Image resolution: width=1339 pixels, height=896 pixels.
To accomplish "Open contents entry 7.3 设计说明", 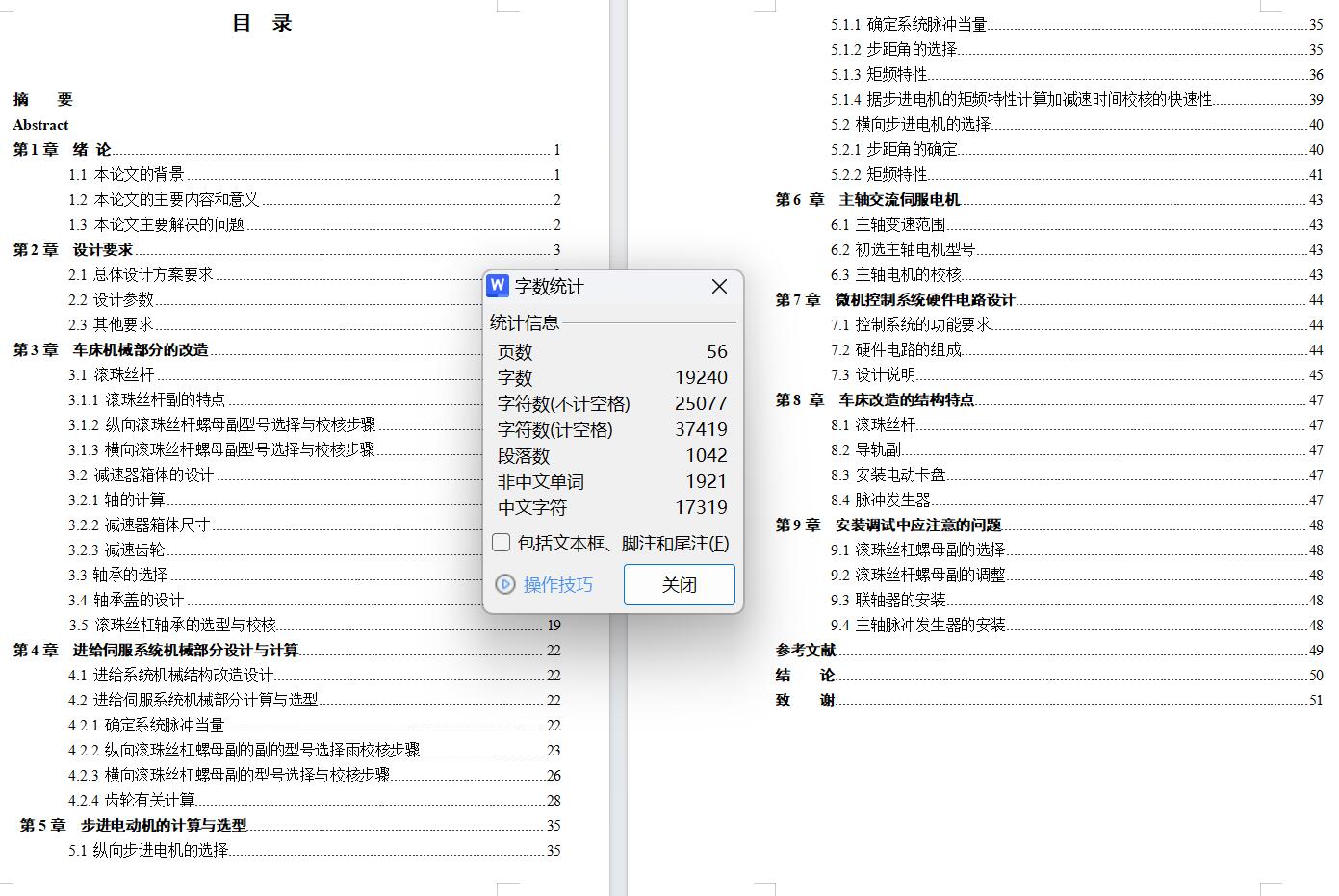I will (1077, 374).
